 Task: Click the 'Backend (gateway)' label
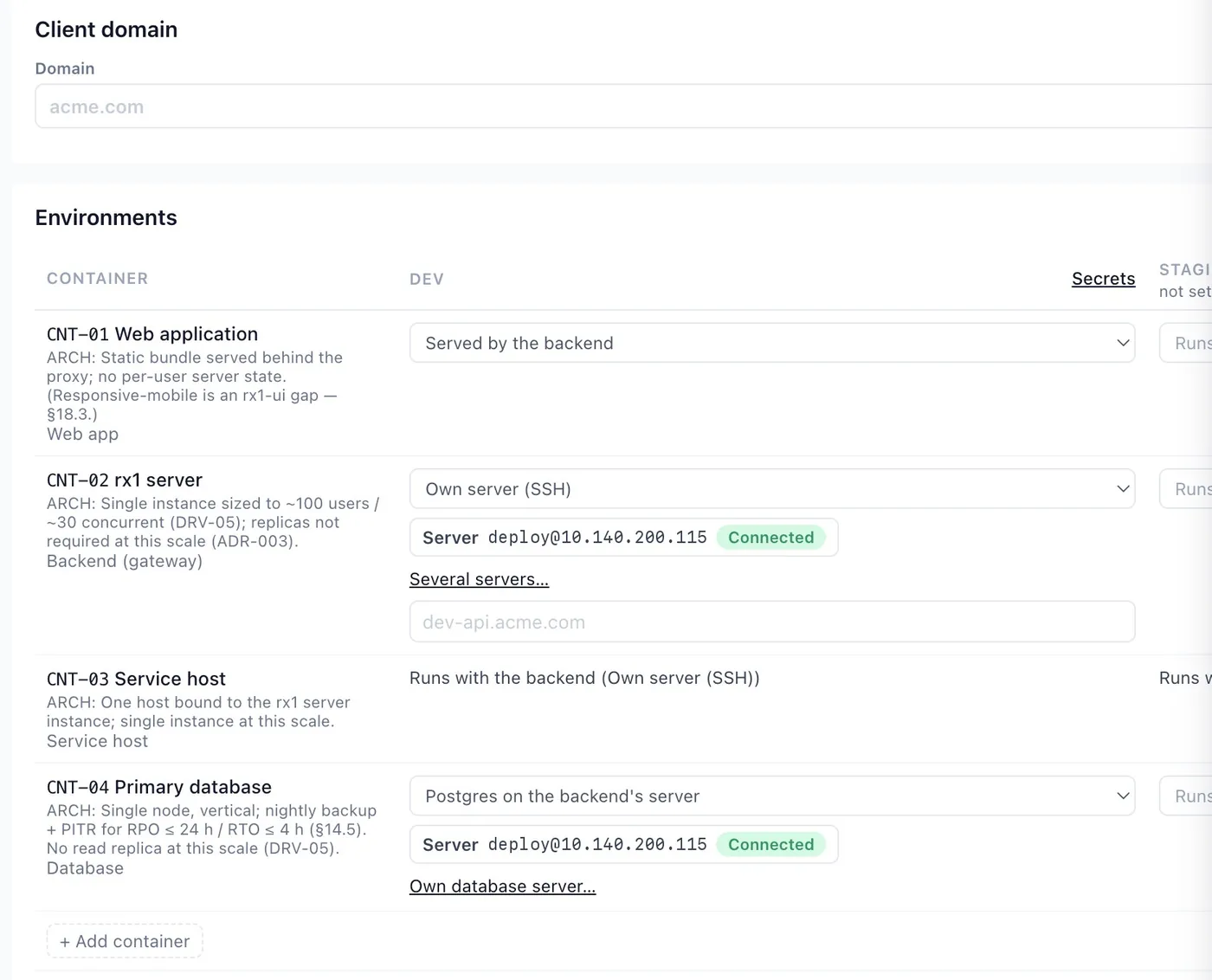125,561
